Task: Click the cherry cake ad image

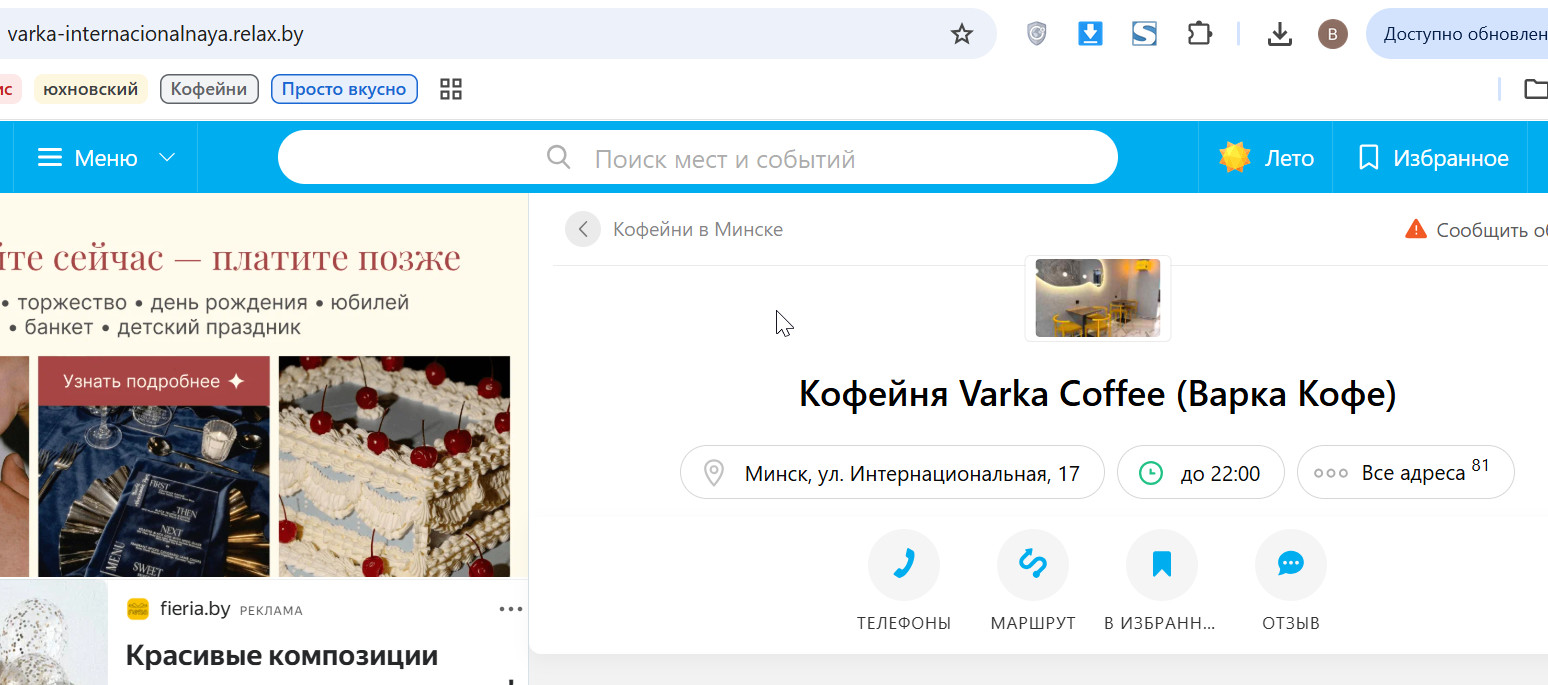Action: [x=394, y=466]
